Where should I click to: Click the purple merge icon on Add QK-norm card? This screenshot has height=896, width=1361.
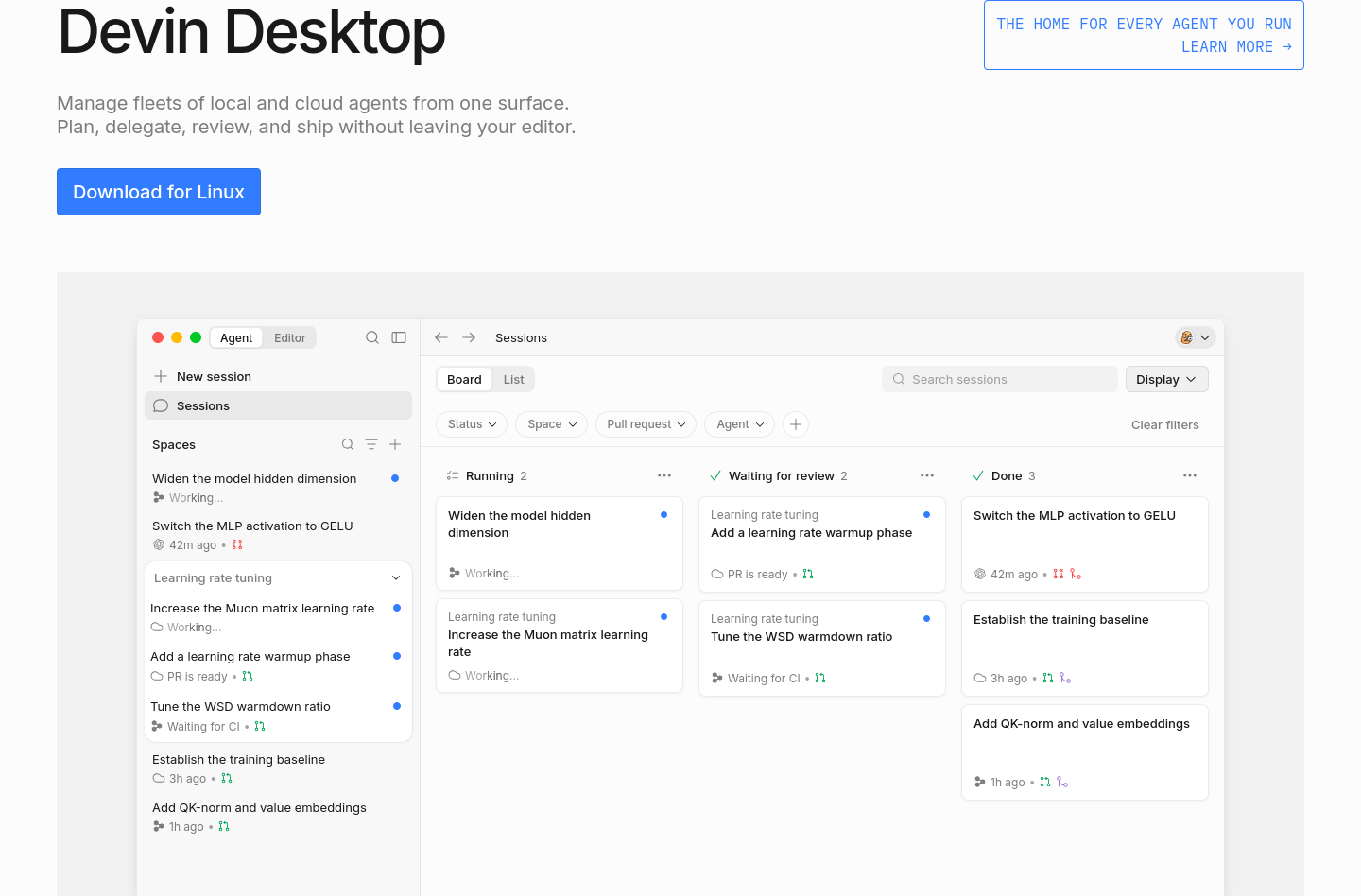pyautogui.click(x=1062, y=782)
